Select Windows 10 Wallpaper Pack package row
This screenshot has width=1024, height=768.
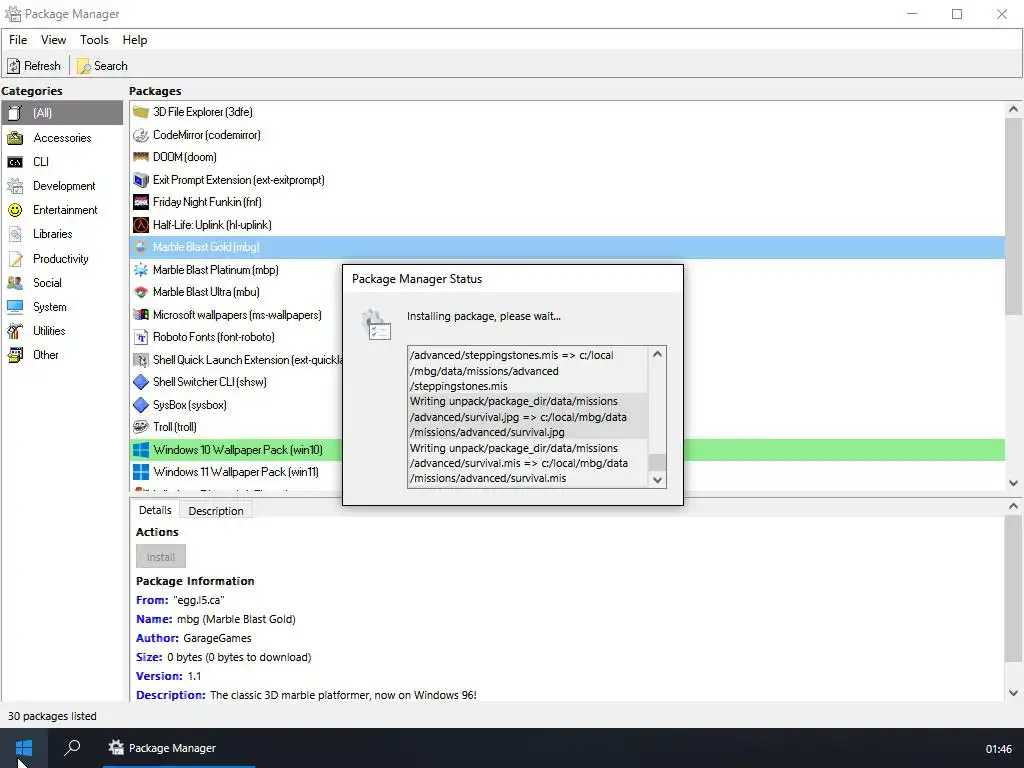(567, 450)
